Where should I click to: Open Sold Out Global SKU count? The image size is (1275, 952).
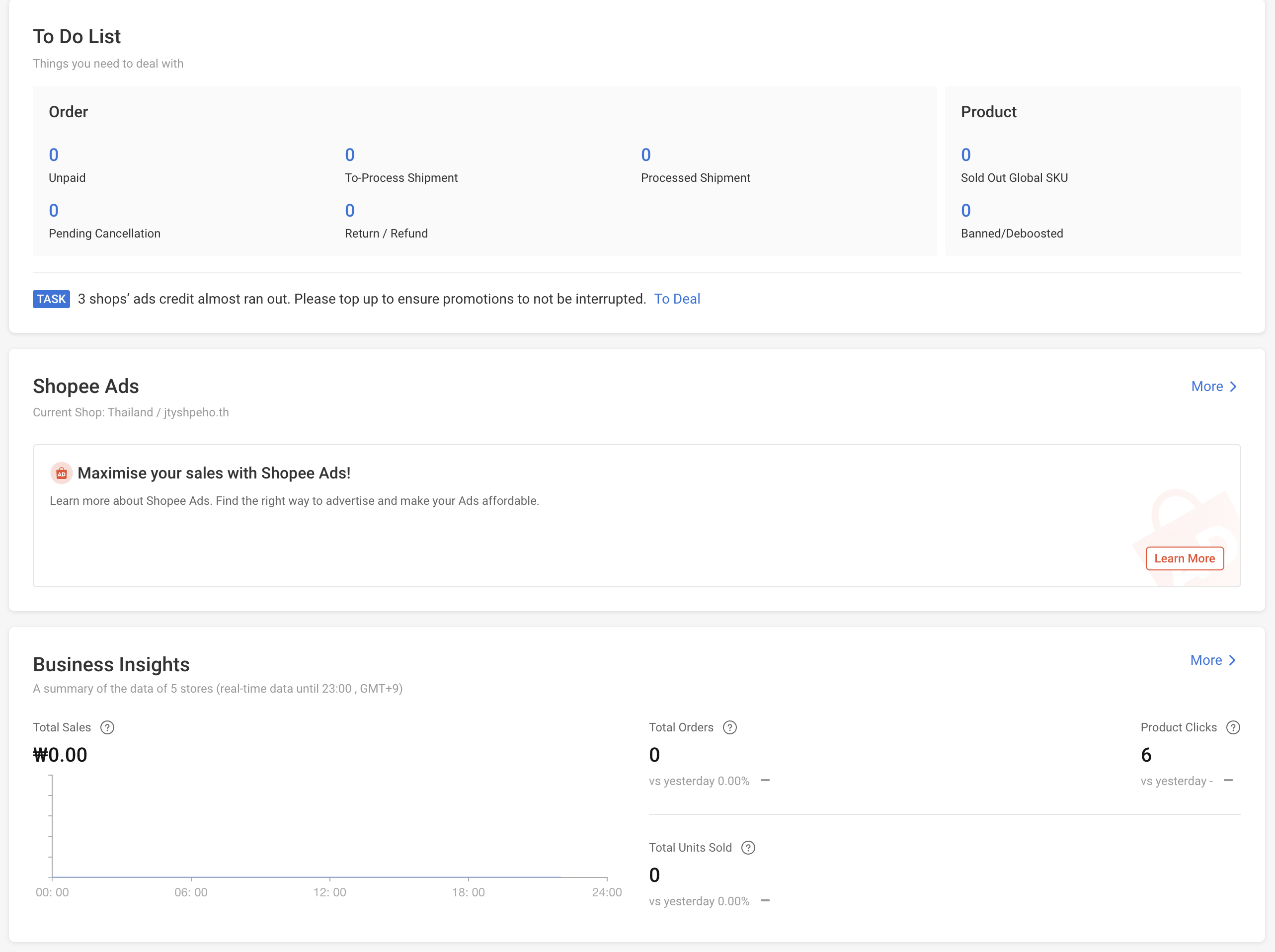965,155
